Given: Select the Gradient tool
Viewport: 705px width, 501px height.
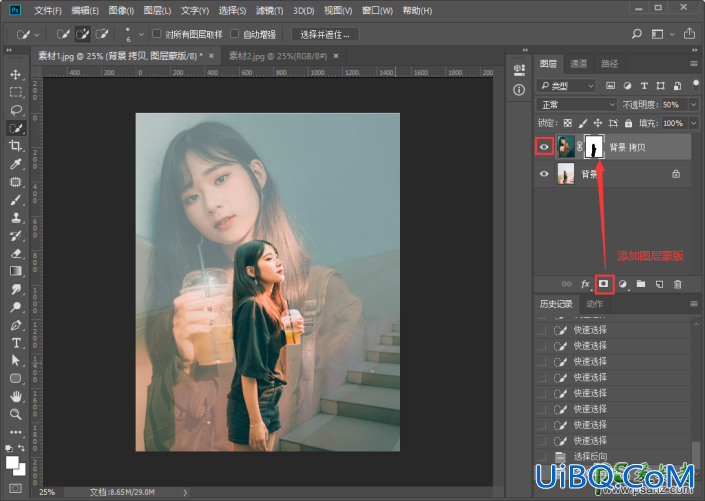Looking at the screenshot, I should point(16,271).
